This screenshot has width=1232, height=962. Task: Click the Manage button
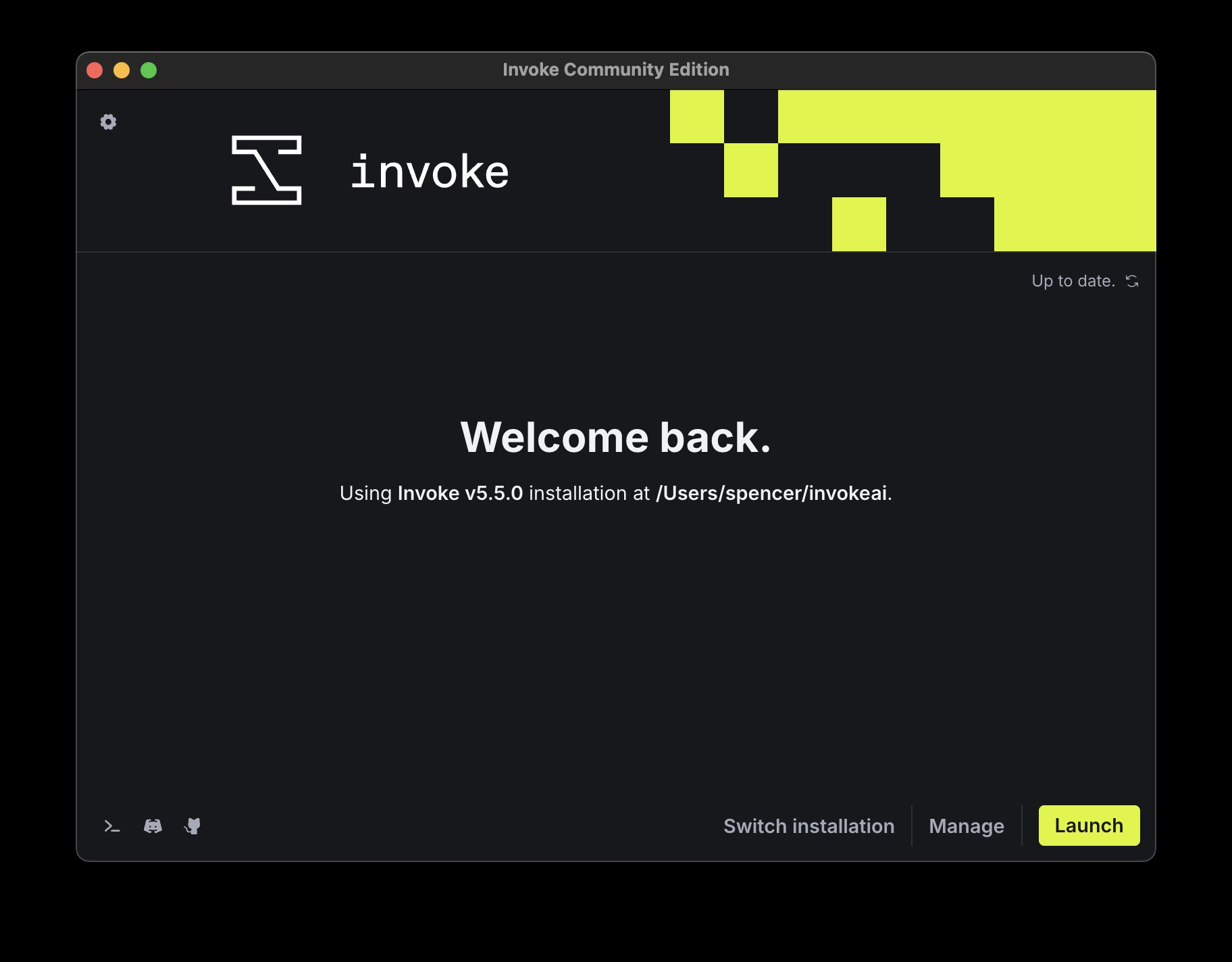(967, 826)
